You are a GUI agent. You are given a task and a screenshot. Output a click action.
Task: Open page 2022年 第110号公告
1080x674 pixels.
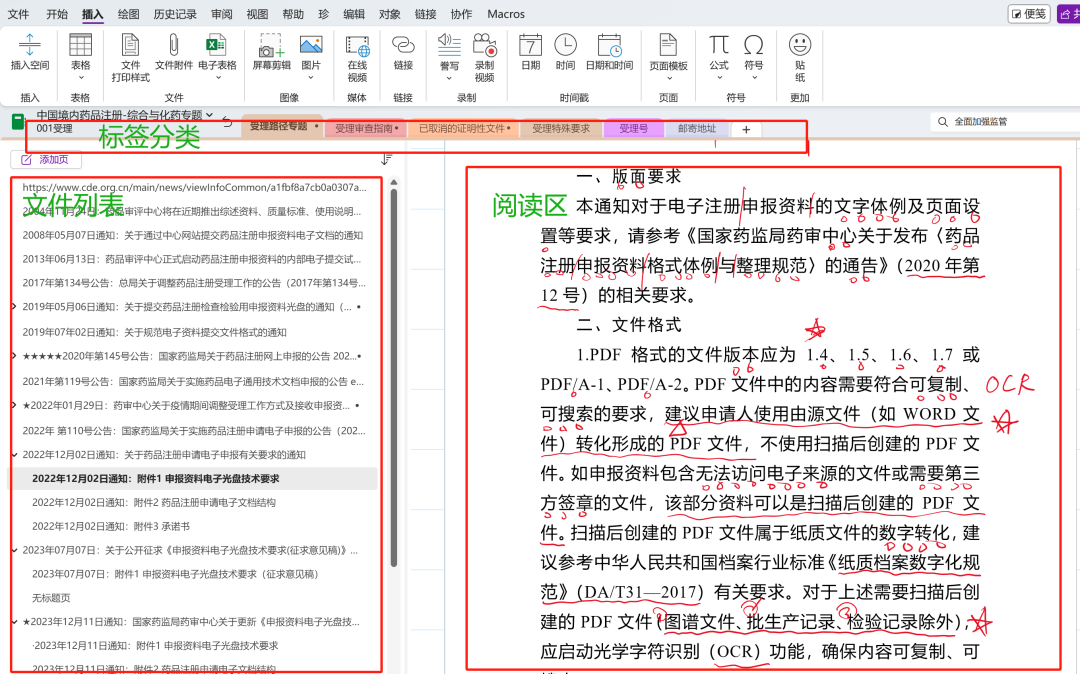(195, 430)
